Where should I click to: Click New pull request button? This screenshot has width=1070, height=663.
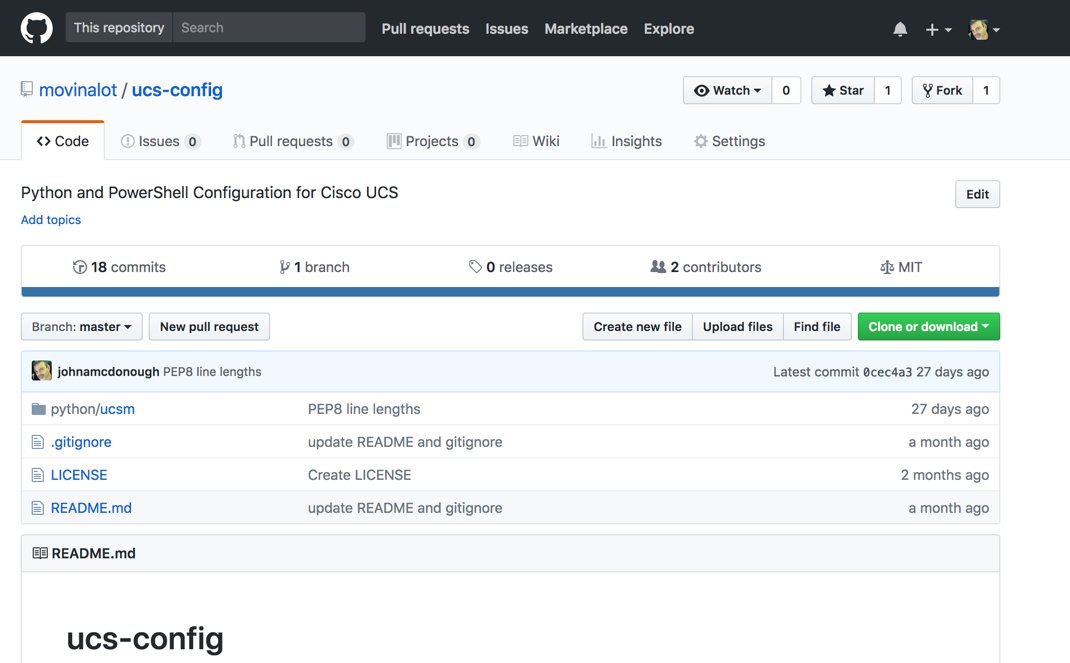(209, 327)
